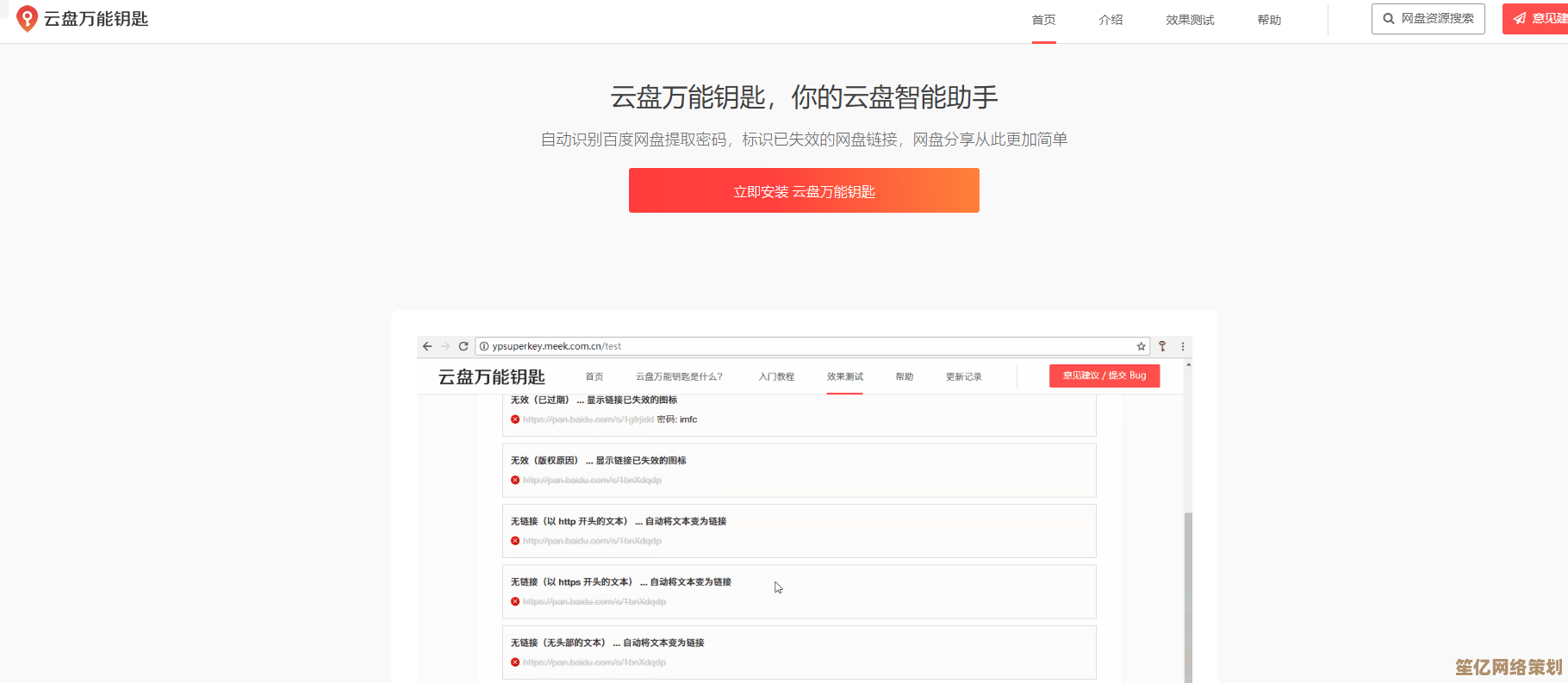The height and width of the screenshot is (683, 1568).
Task: Click the demo address bar URL field
Action: point(775,346)
